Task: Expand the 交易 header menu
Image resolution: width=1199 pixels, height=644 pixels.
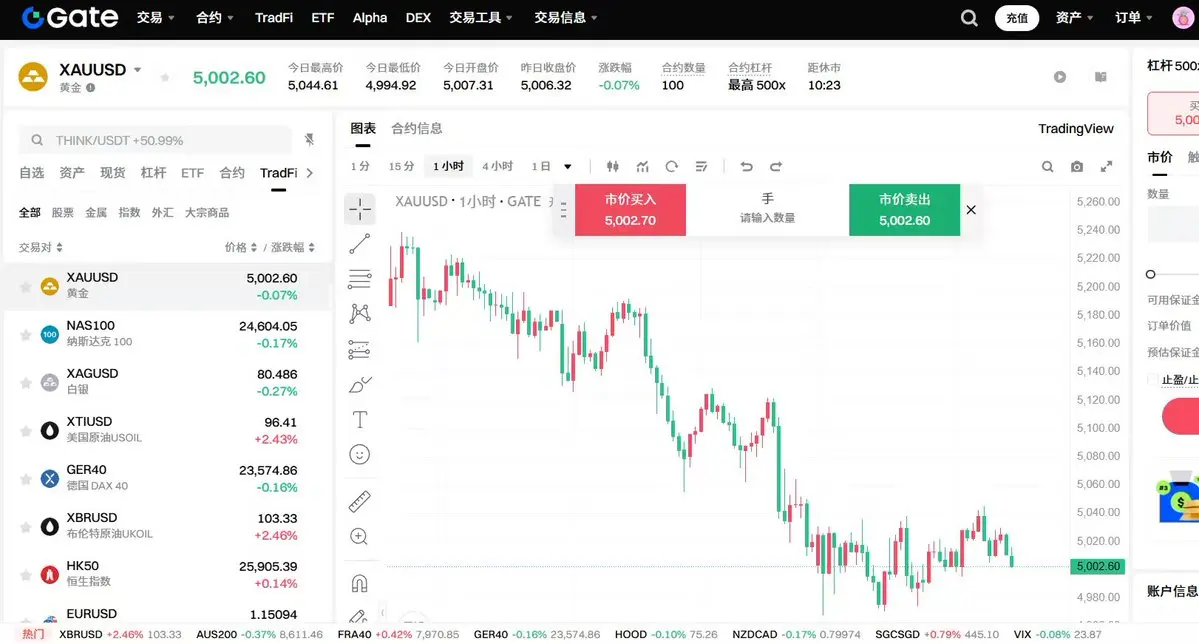Action: point(156,18)
